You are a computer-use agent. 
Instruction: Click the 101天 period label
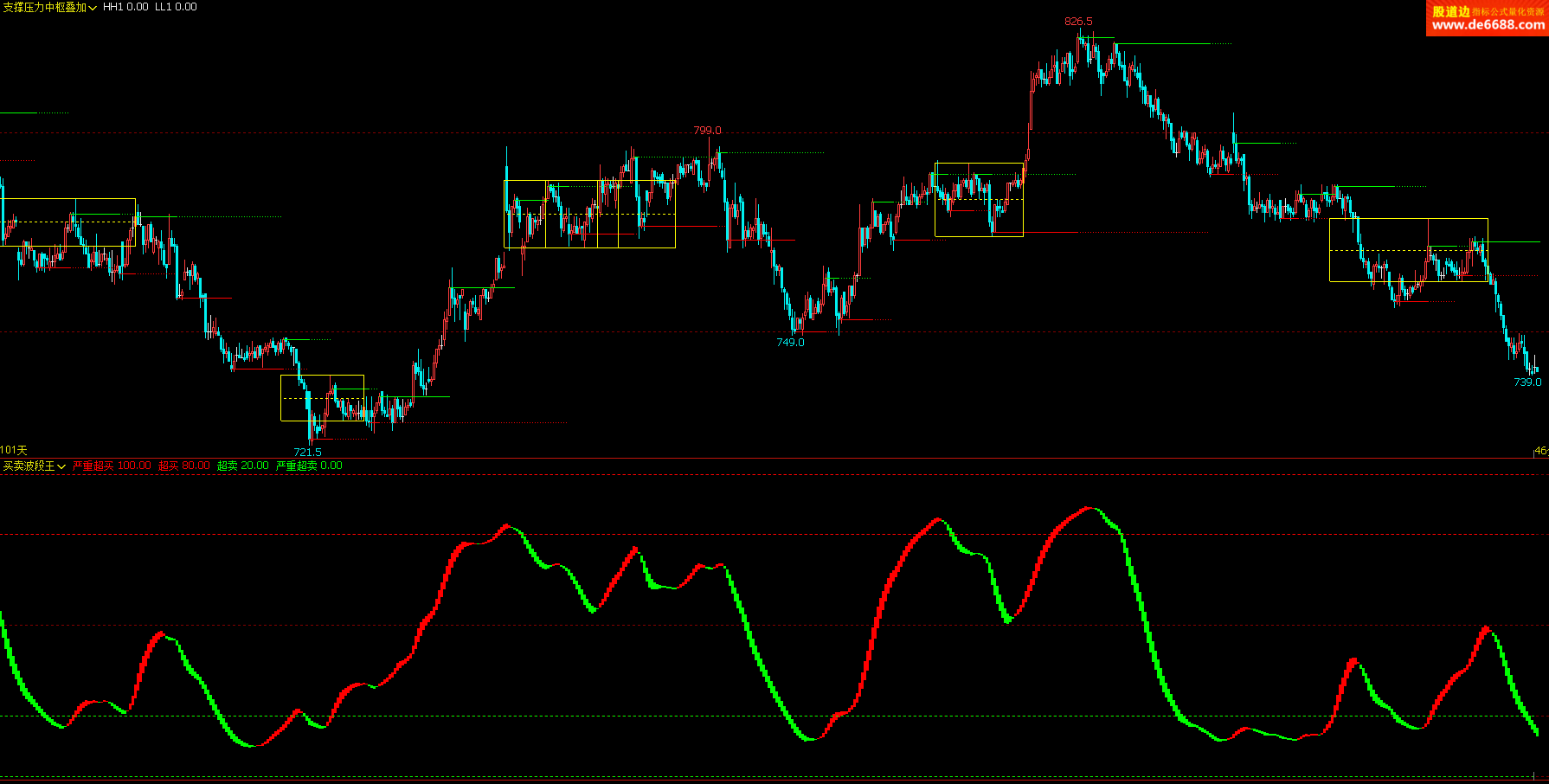point(14,450)
